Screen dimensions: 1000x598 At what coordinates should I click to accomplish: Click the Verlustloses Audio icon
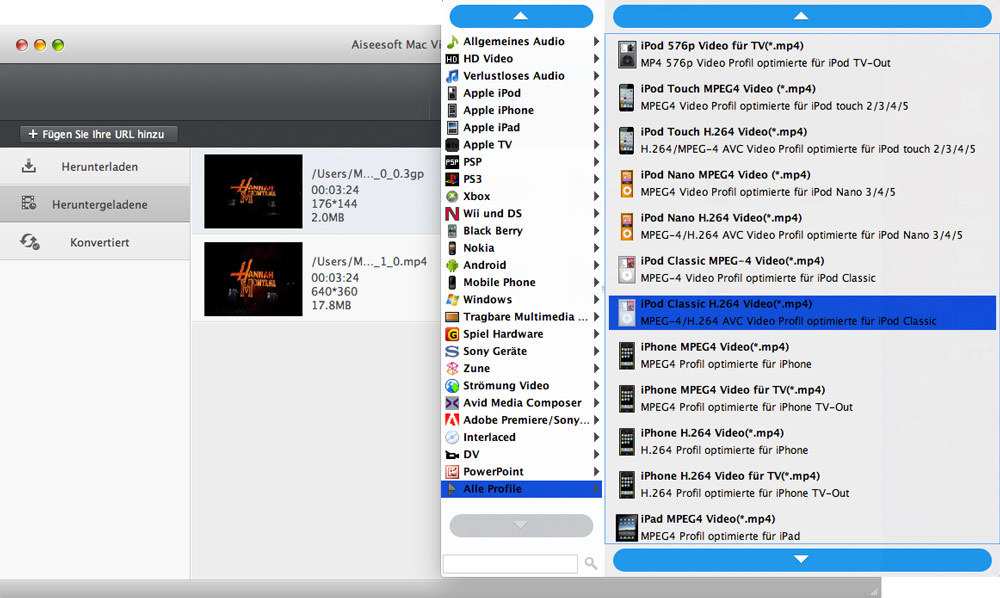[452, 76]
